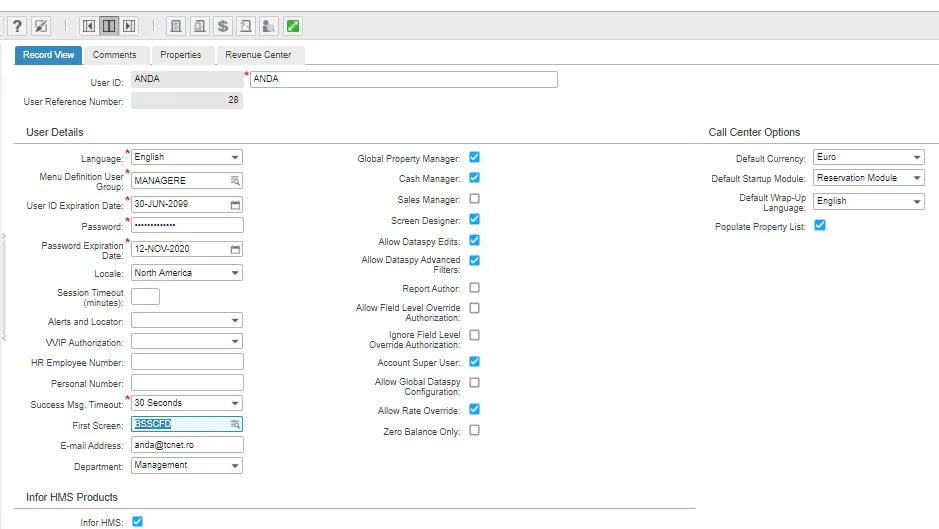Open the Properties tab
Image resolution: width=939 pixels, height=529 pixels.
tap(181, 55)
